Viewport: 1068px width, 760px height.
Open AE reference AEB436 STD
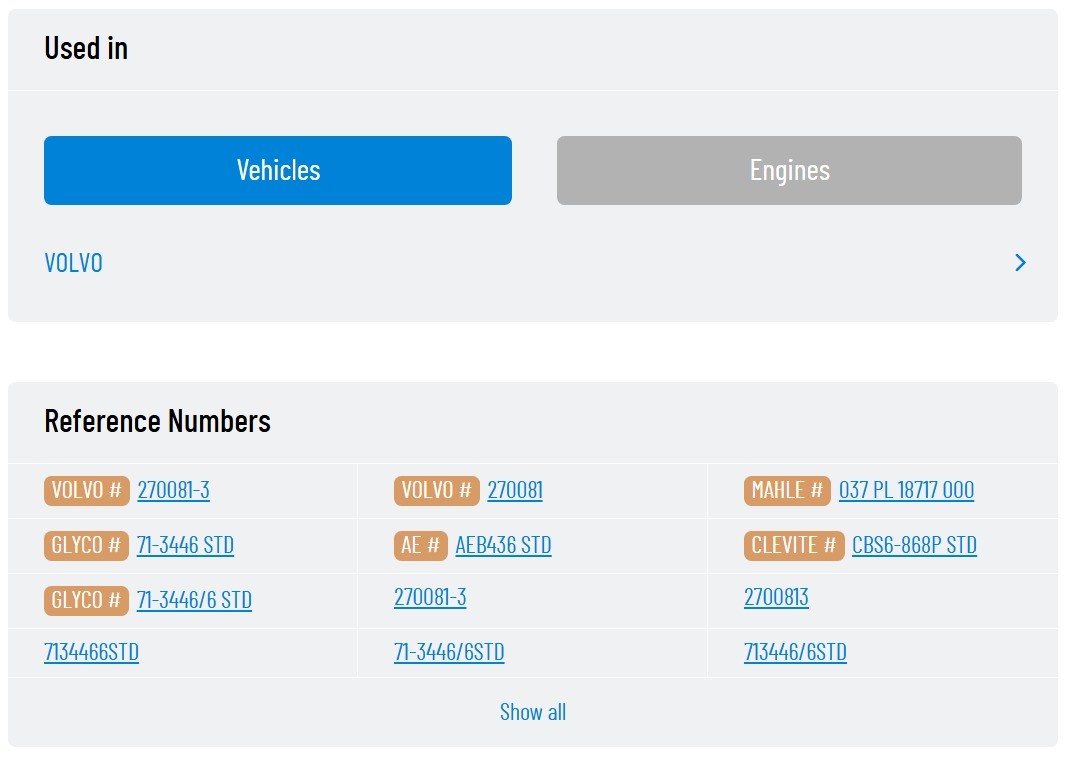(x=503, y=545)
